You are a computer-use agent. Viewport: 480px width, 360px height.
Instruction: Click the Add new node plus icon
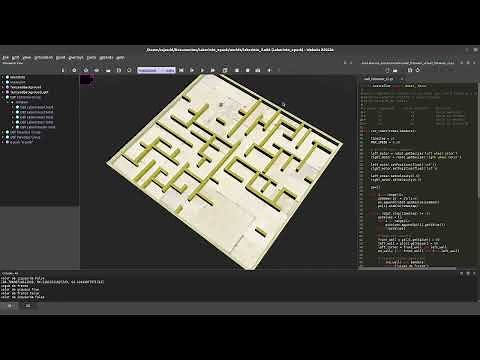tap(74, 70)
